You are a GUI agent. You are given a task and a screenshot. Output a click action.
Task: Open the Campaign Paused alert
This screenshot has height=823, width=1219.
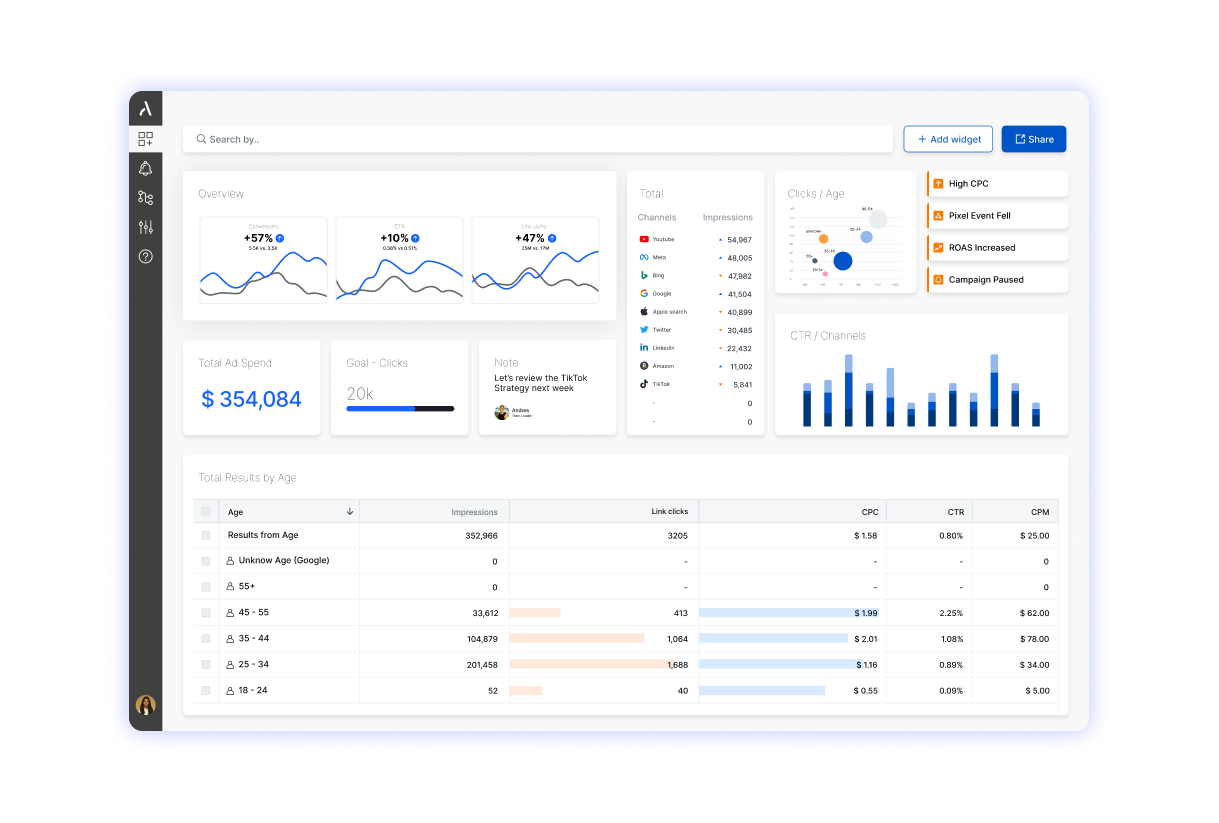click(x=998, y=280)
